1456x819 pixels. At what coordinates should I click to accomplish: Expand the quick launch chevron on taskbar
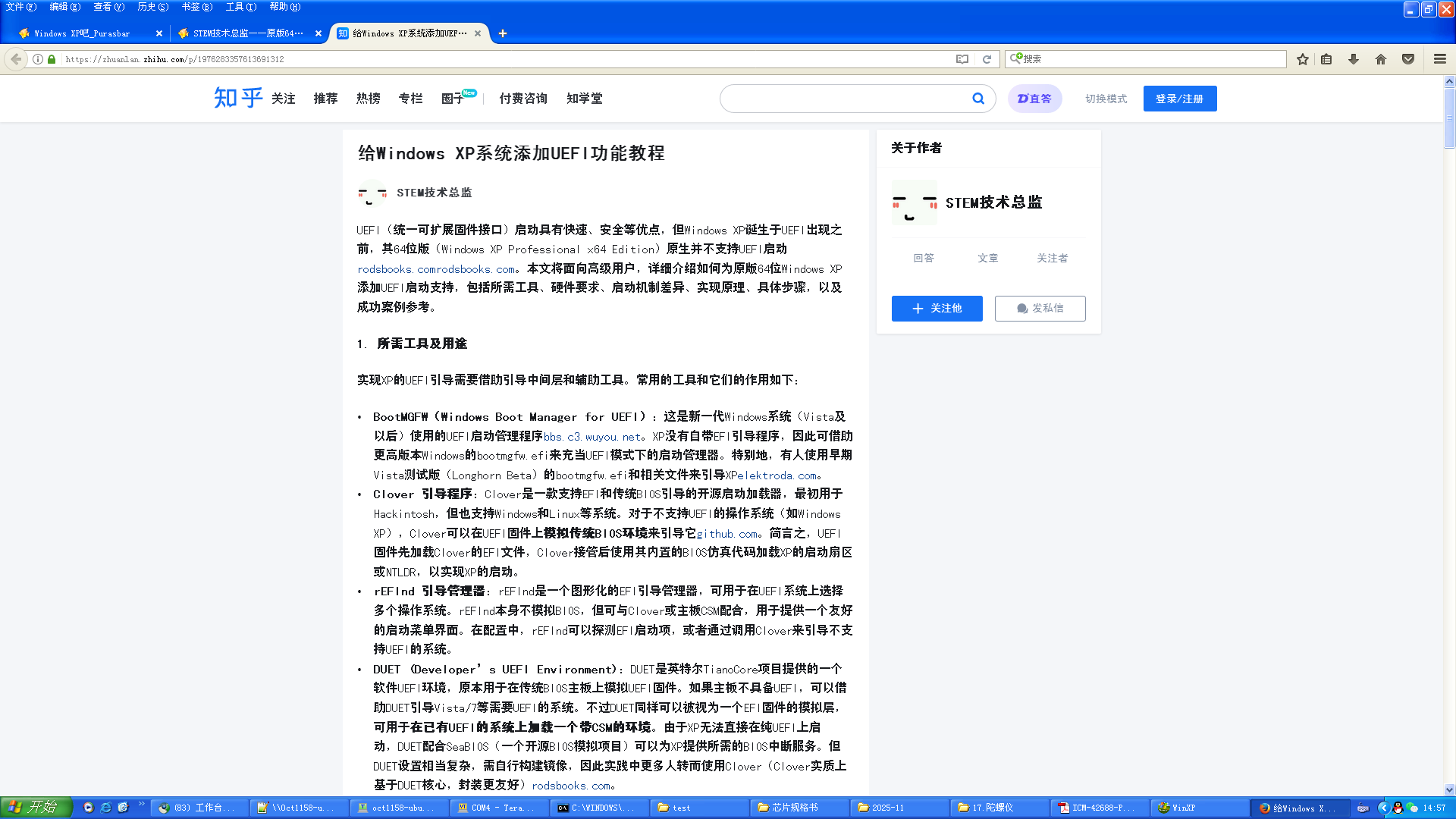coord(141,805)
